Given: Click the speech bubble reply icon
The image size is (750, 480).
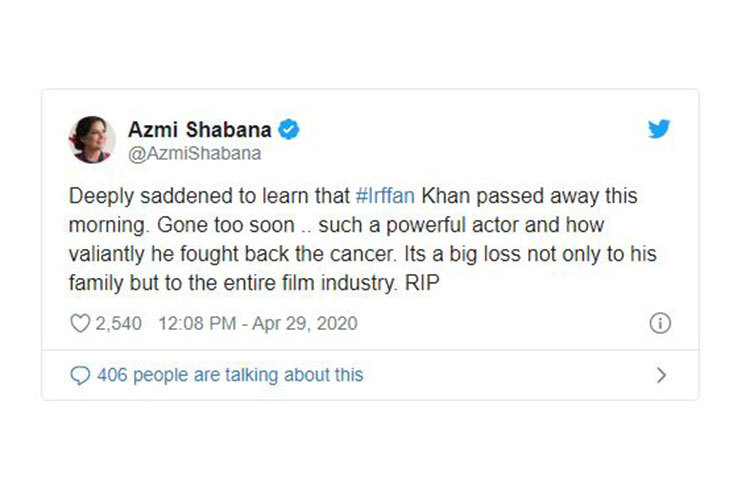Looking at the screenshot, I should click(80, 376).
